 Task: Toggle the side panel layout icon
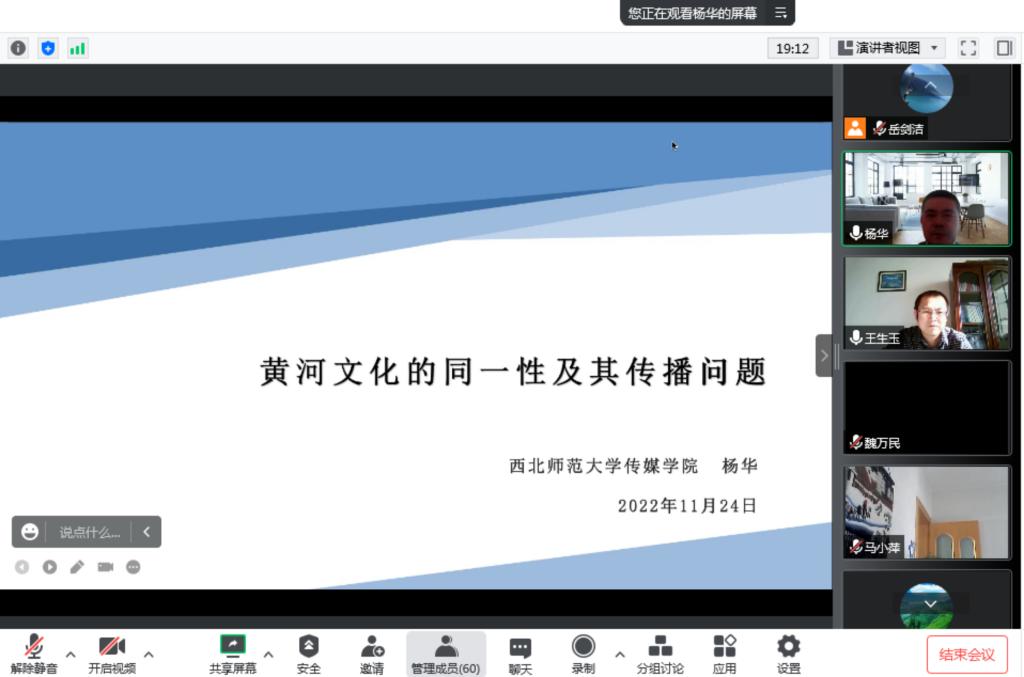(1004, 48)
